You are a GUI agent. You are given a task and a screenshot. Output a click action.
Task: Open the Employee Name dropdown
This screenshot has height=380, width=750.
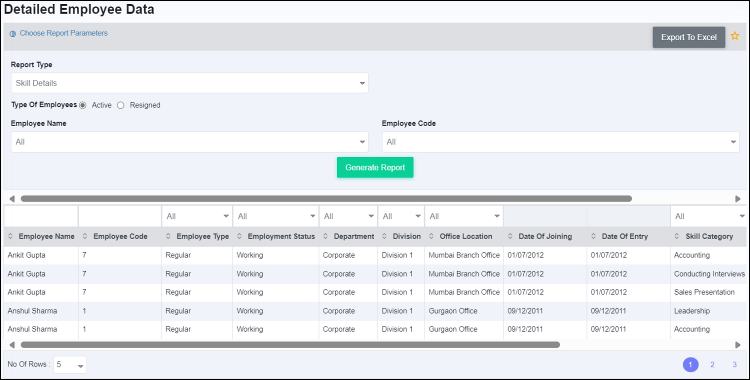pos(189,142)
